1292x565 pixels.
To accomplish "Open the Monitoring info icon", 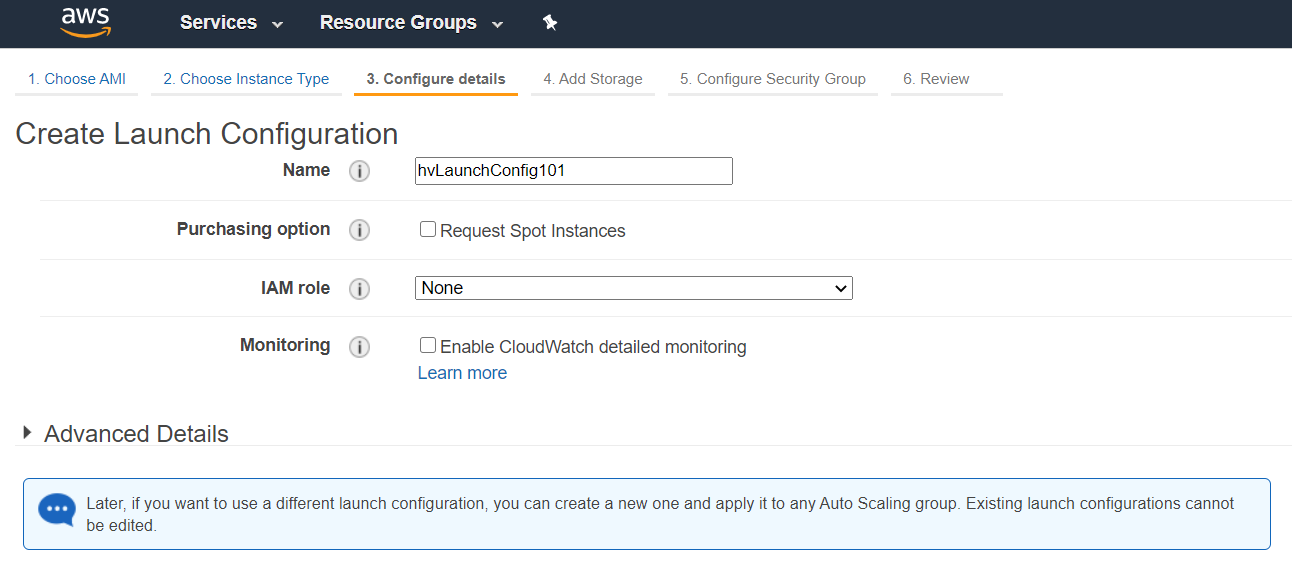I will click(359, 347).
